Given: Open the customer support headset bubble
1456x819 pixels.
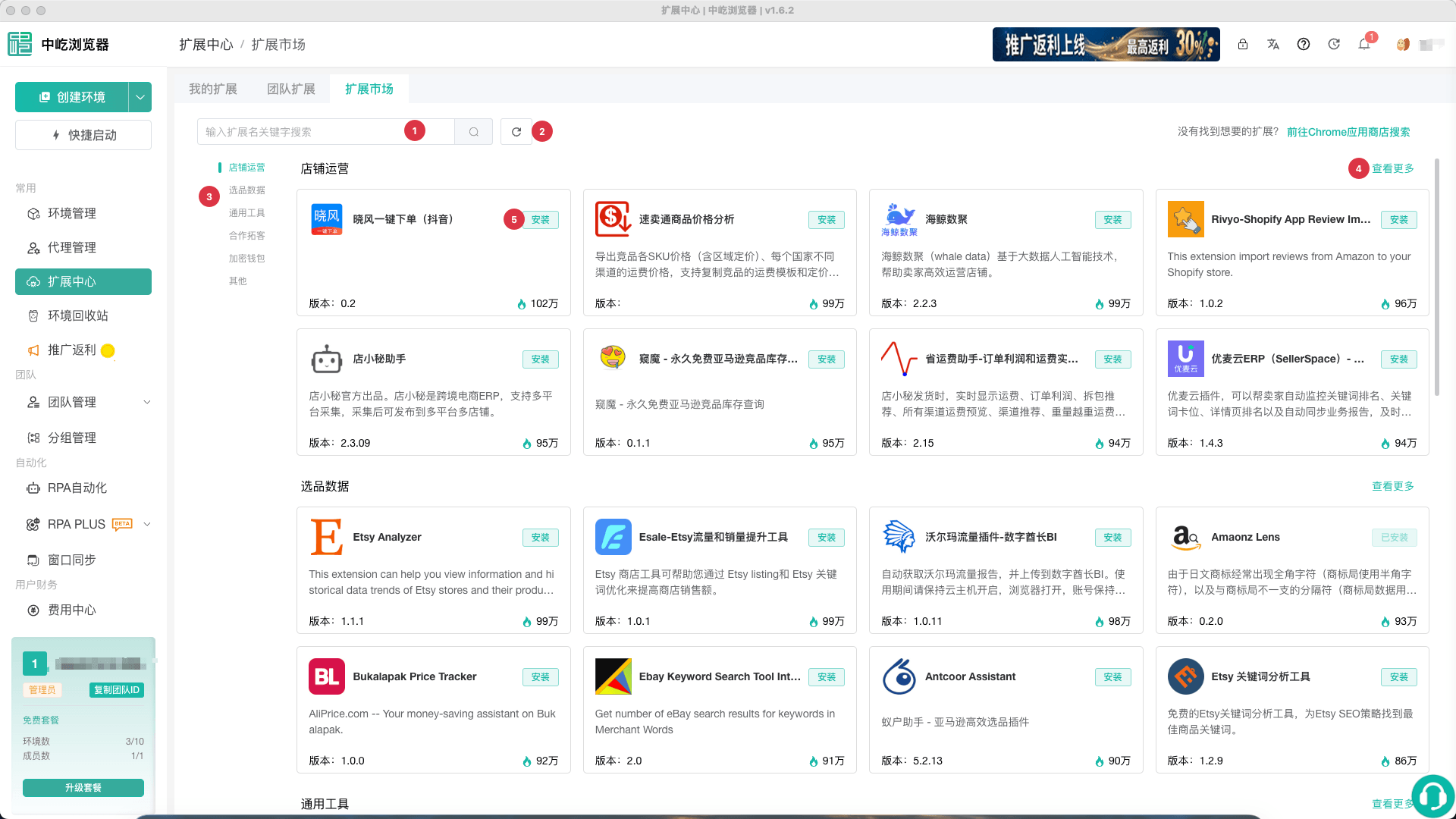Looking at the screenshot, I should tap(1432, 795).
